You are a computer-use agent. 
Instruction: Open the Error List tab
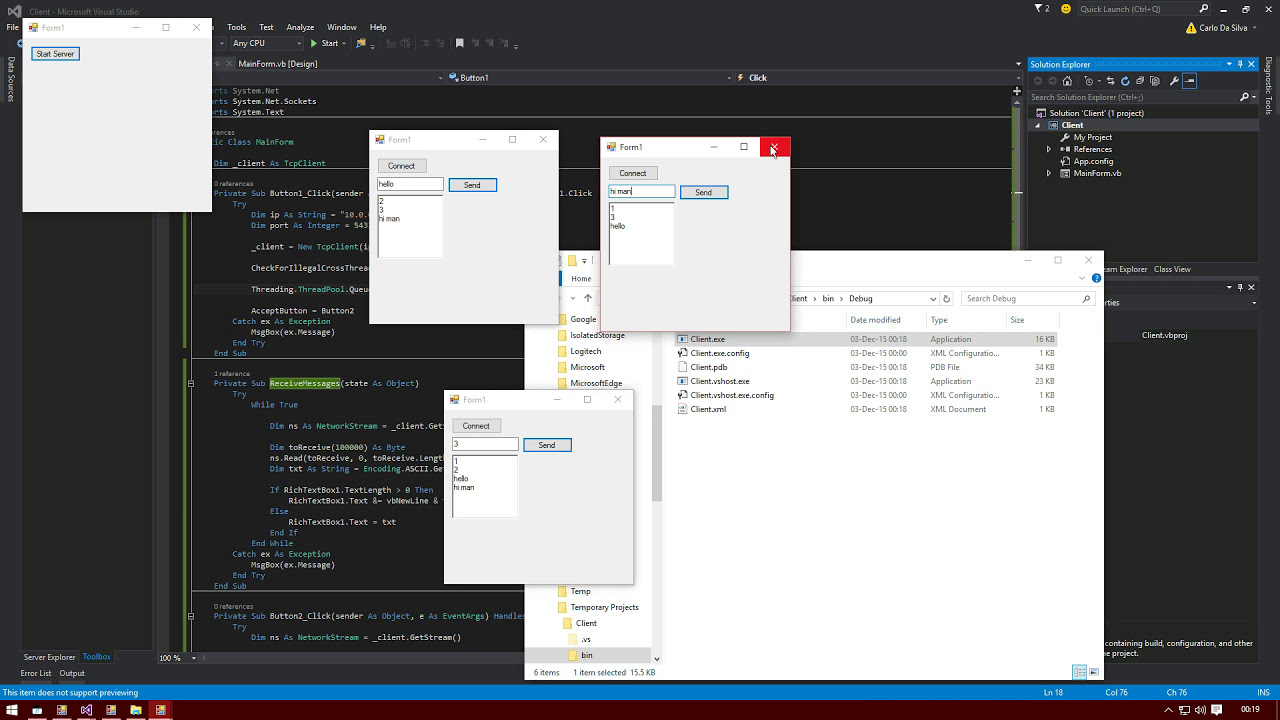36,673
